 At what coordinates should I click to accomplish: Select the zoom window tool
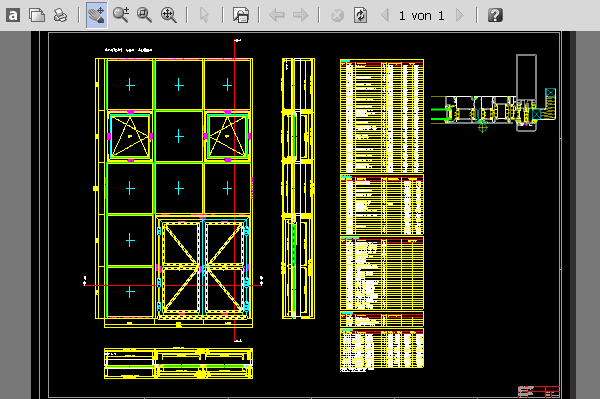(x=145, y=15)
